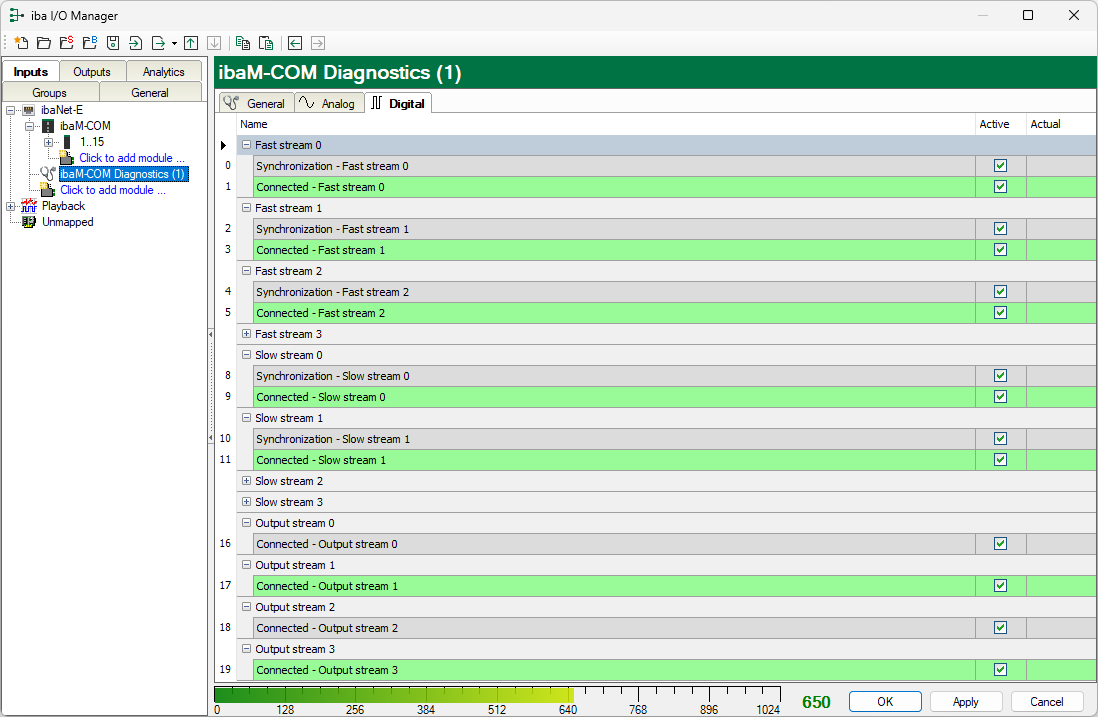This screenshot has height=717, width=1098.
Task: Collapse the Fast stream 0 group
Action: click(246, 145)
